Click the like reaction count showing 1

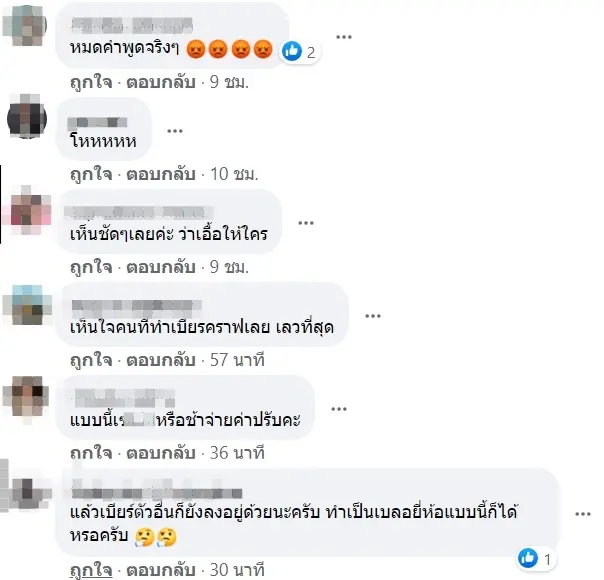pos(535,558)
